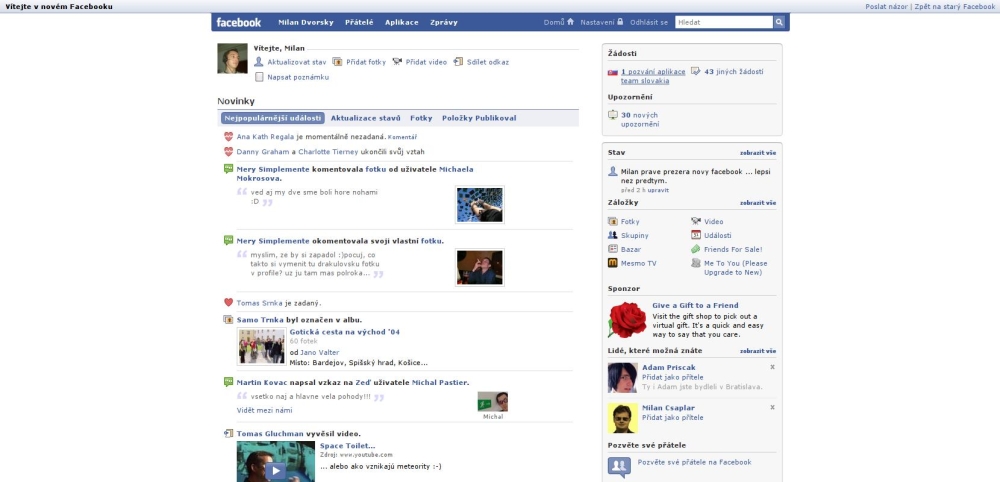This screenshot has height=482, width=1000.
Task: Click the upravit status link
Action: [x=658, y=190]
